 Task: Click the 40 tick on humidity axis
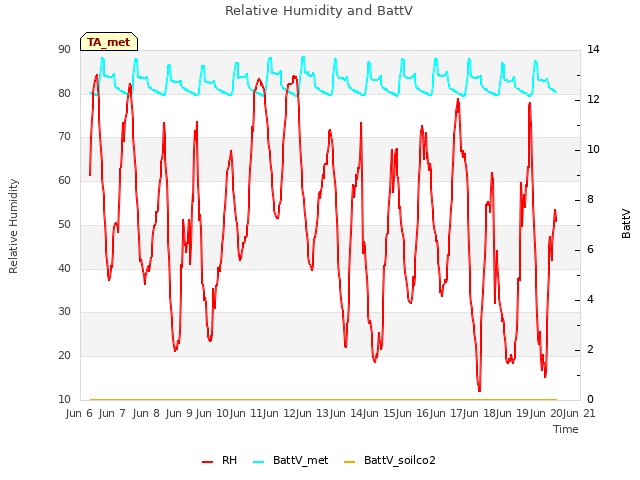pos(64,269)
